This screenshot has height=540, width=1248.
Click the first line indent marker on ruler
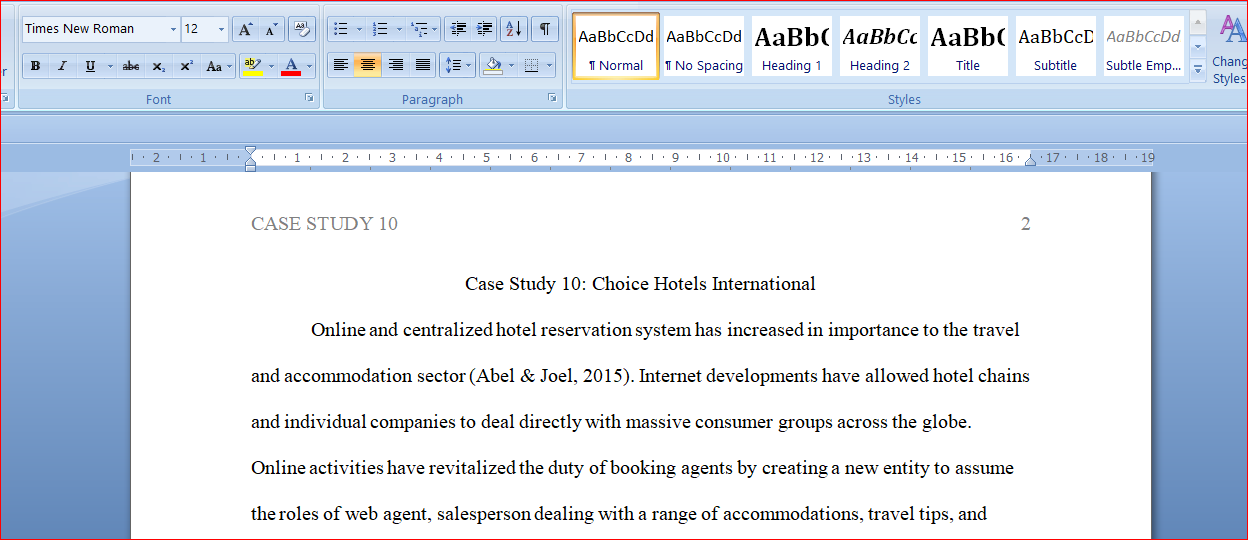(250, 153)
